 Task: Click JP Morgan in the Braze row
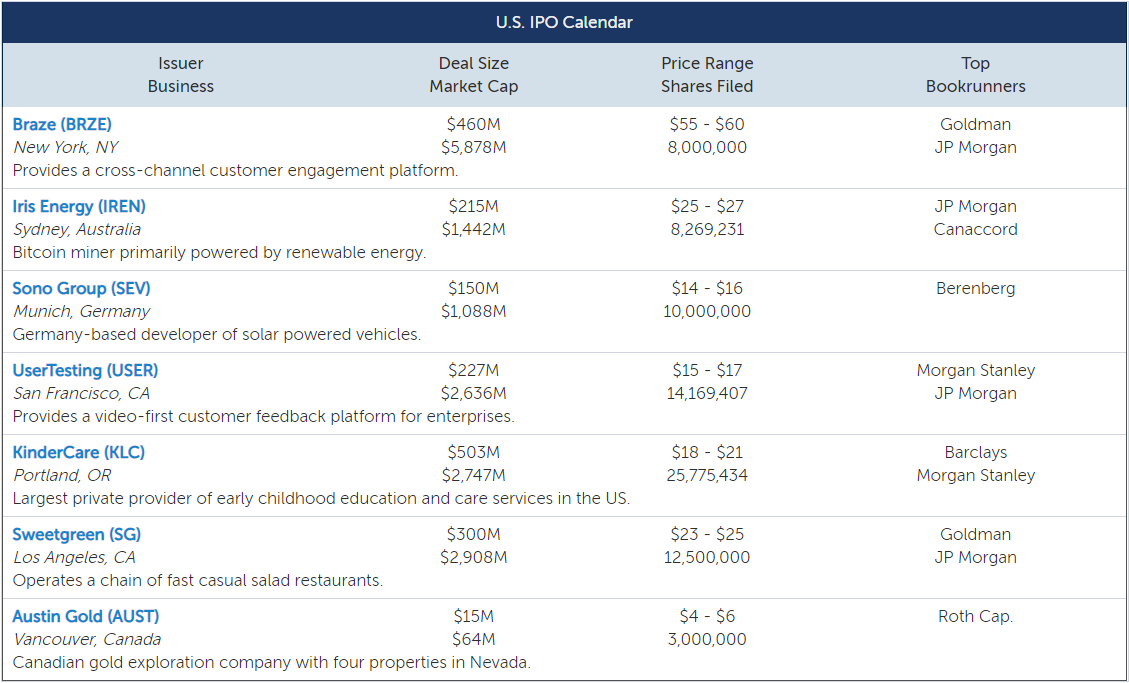pos(976,148)
